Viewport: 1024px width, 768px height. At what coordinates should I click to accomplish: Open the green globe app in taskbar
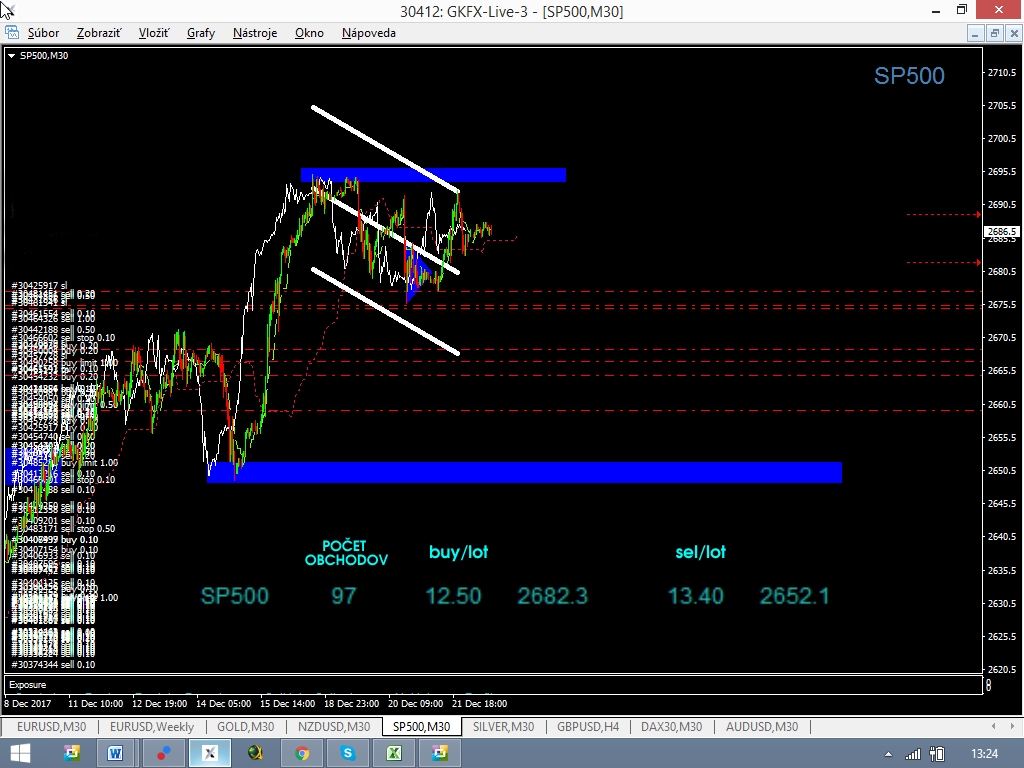click(x=255, y=754)
